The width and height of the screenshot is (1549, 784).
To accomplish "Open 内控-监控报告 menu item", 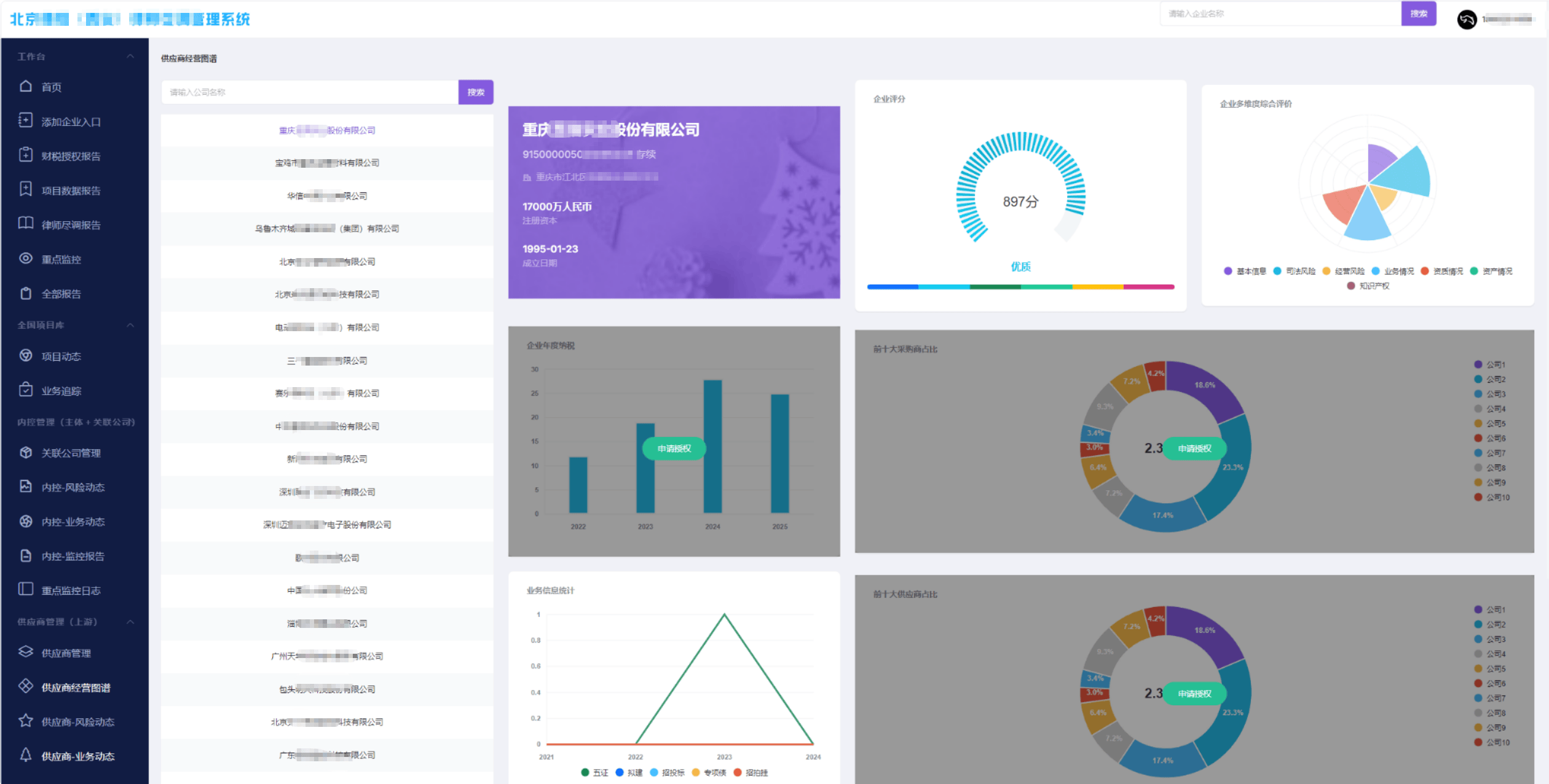I will click(73, 556).
